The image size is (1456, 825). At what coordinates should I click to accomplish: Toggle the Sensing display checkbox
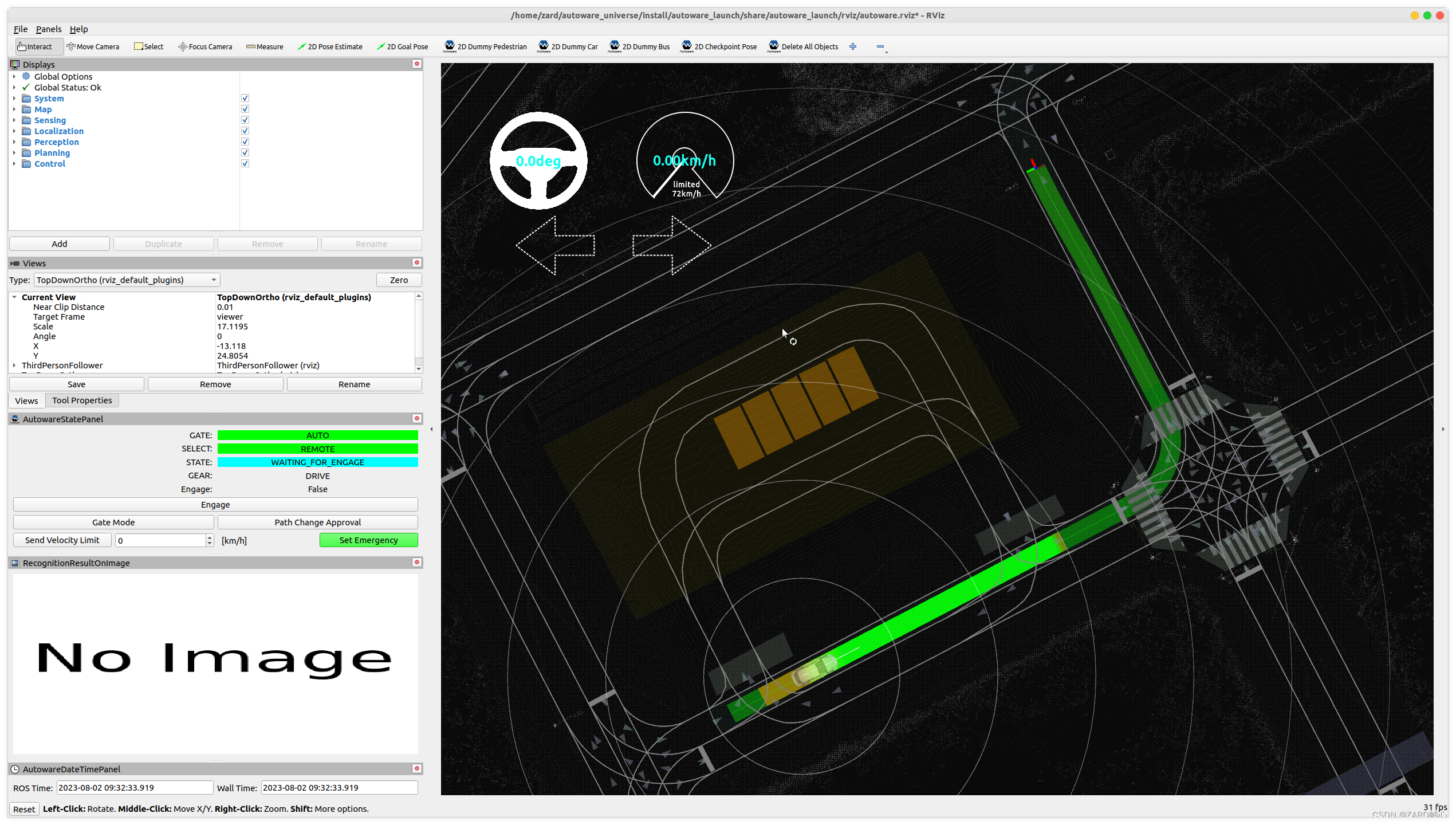245,120
